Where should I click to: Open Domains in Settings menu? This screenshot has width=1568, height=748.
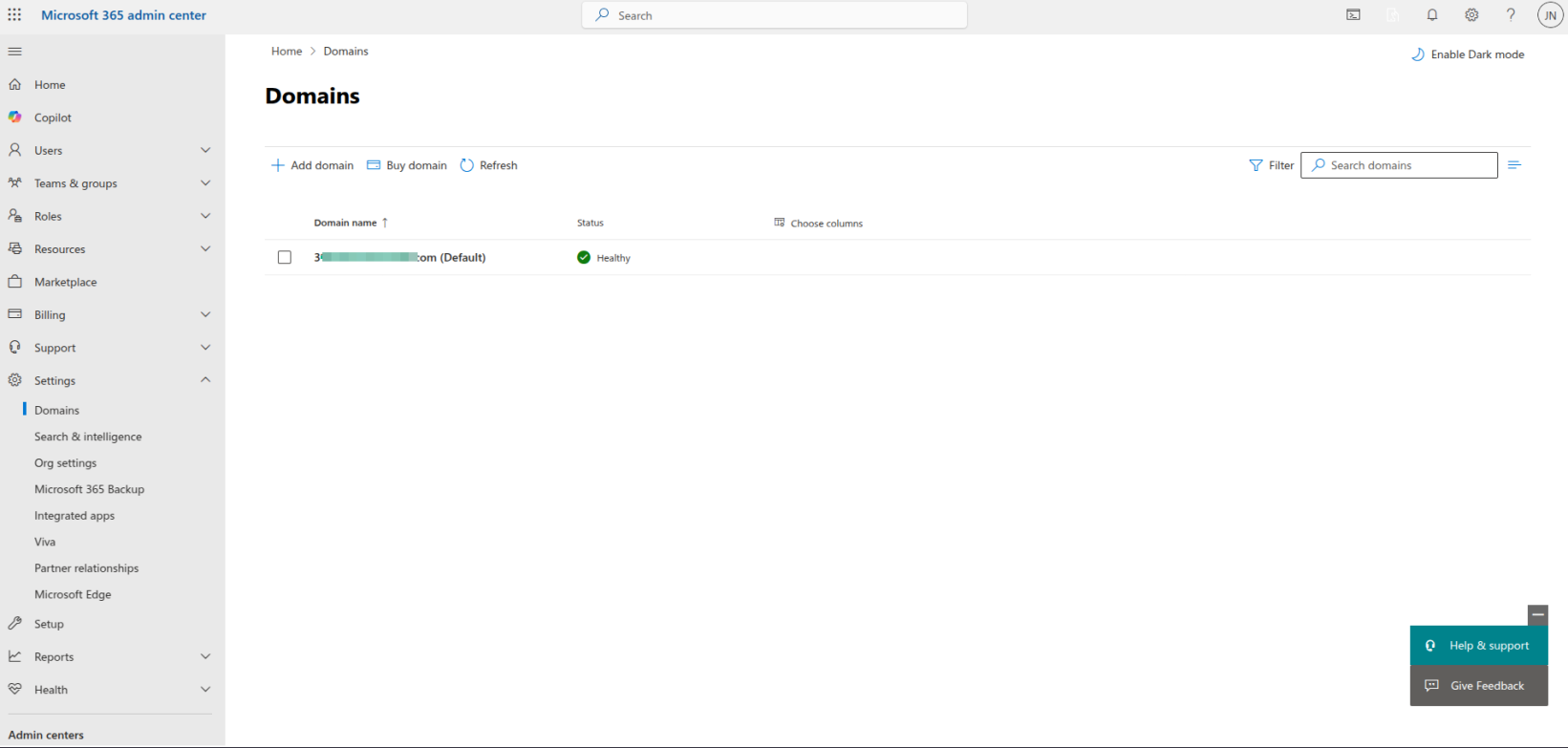[x=56, y=410]
